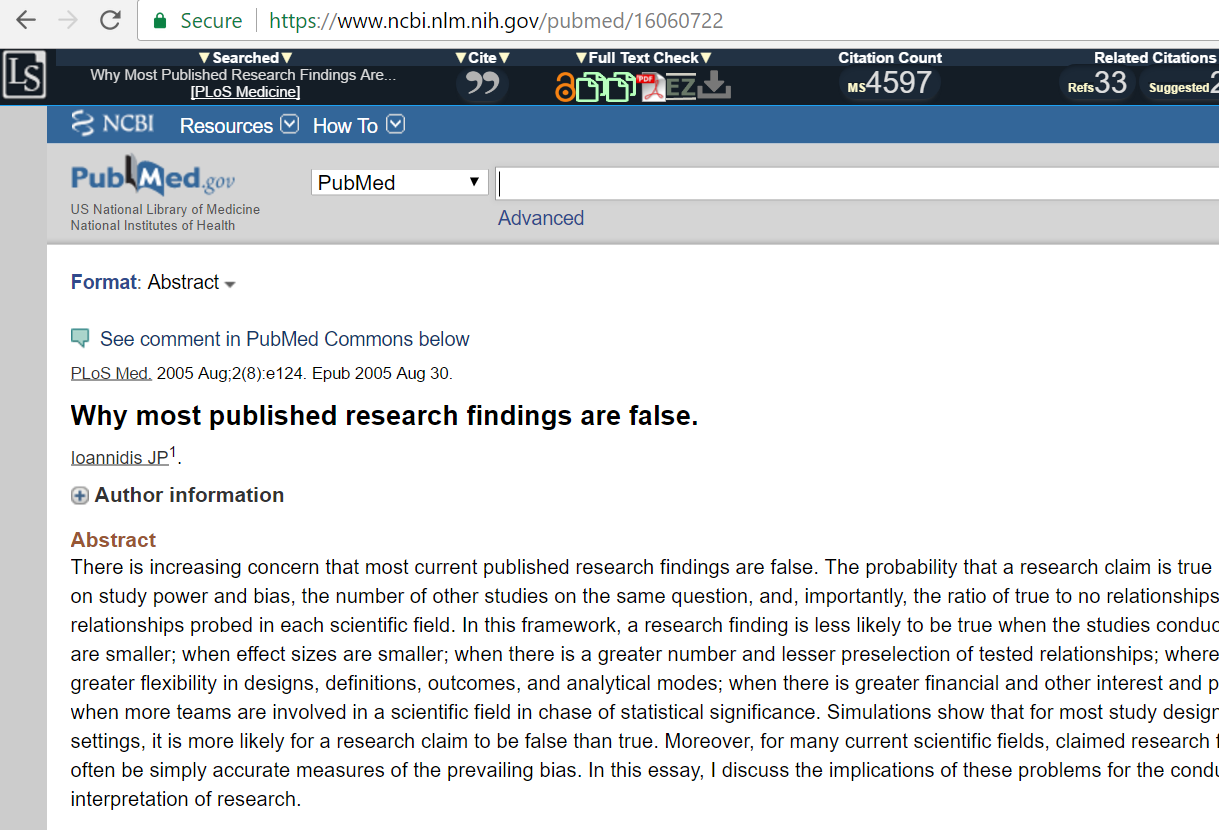
Task: Expand Author information with the plus icon
Action: (80, 496)
